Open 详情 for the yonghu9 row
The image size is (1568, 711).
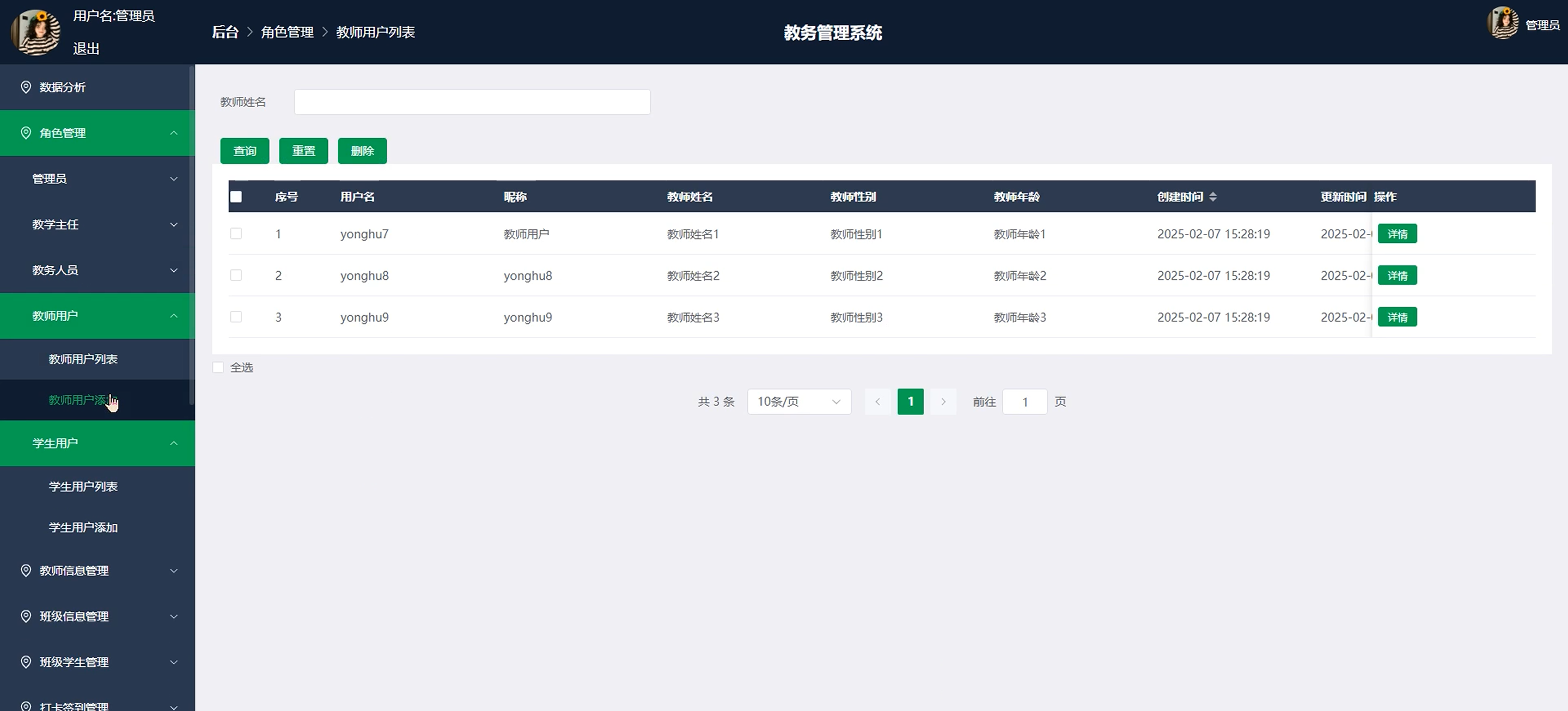[x=1397, y=317]
